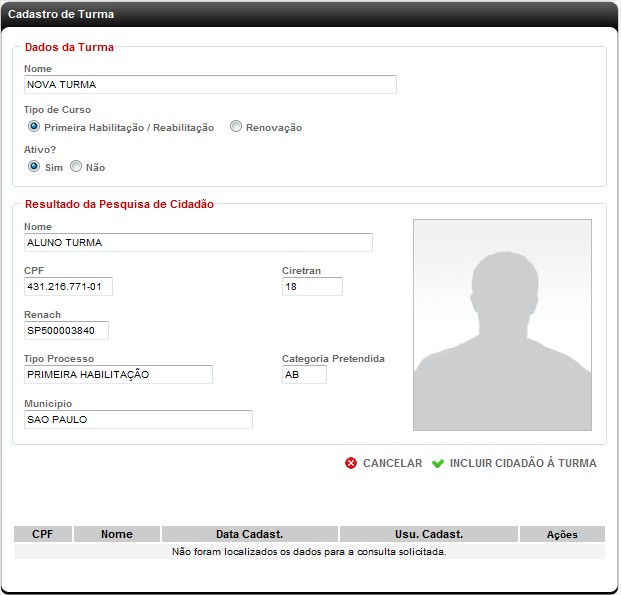Click the CPF column header
This screenshot has height=595, width=621.
point(43,534)
